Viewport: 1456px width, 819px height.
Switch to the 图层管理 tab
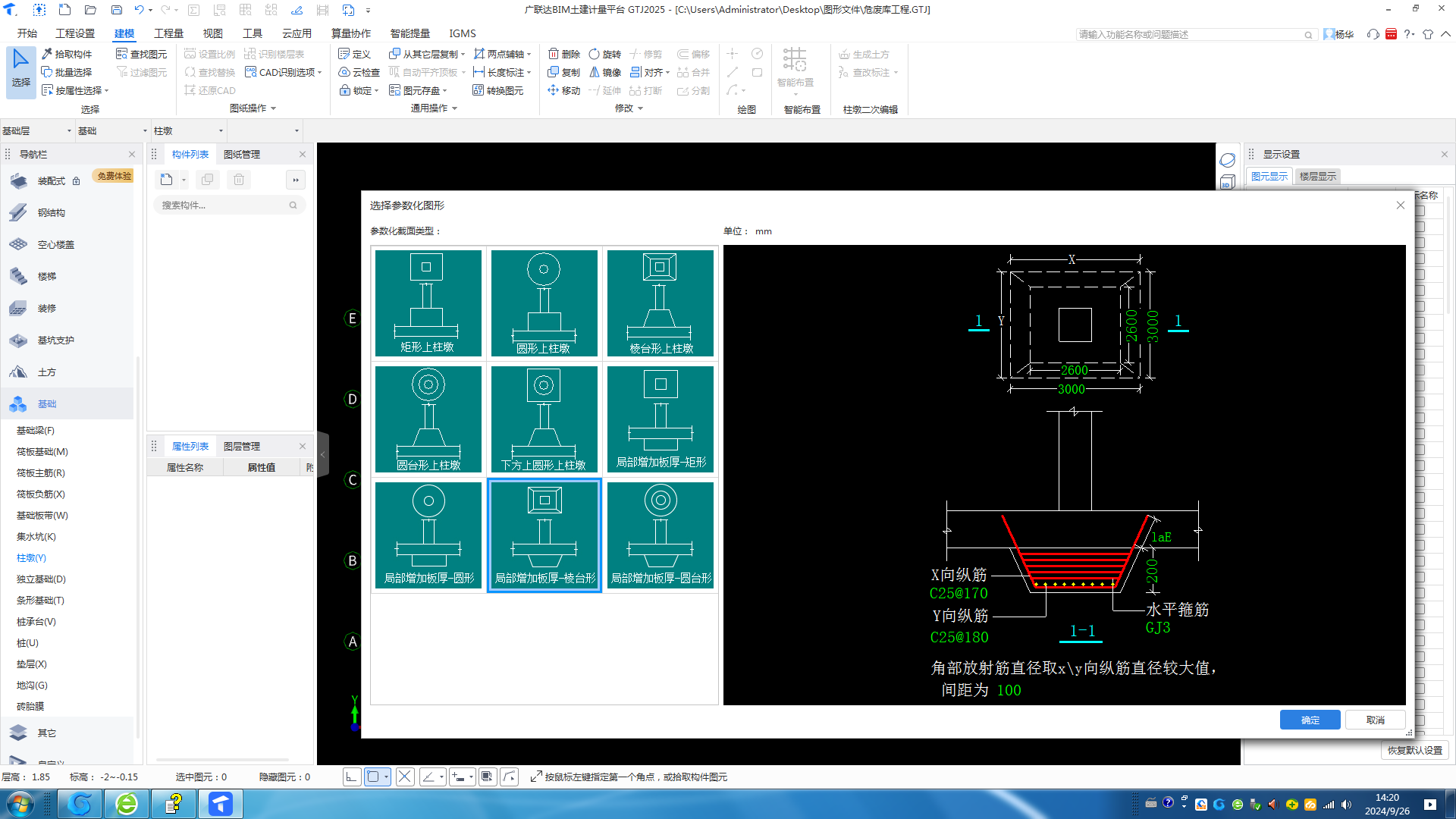[x=242, y=446]
